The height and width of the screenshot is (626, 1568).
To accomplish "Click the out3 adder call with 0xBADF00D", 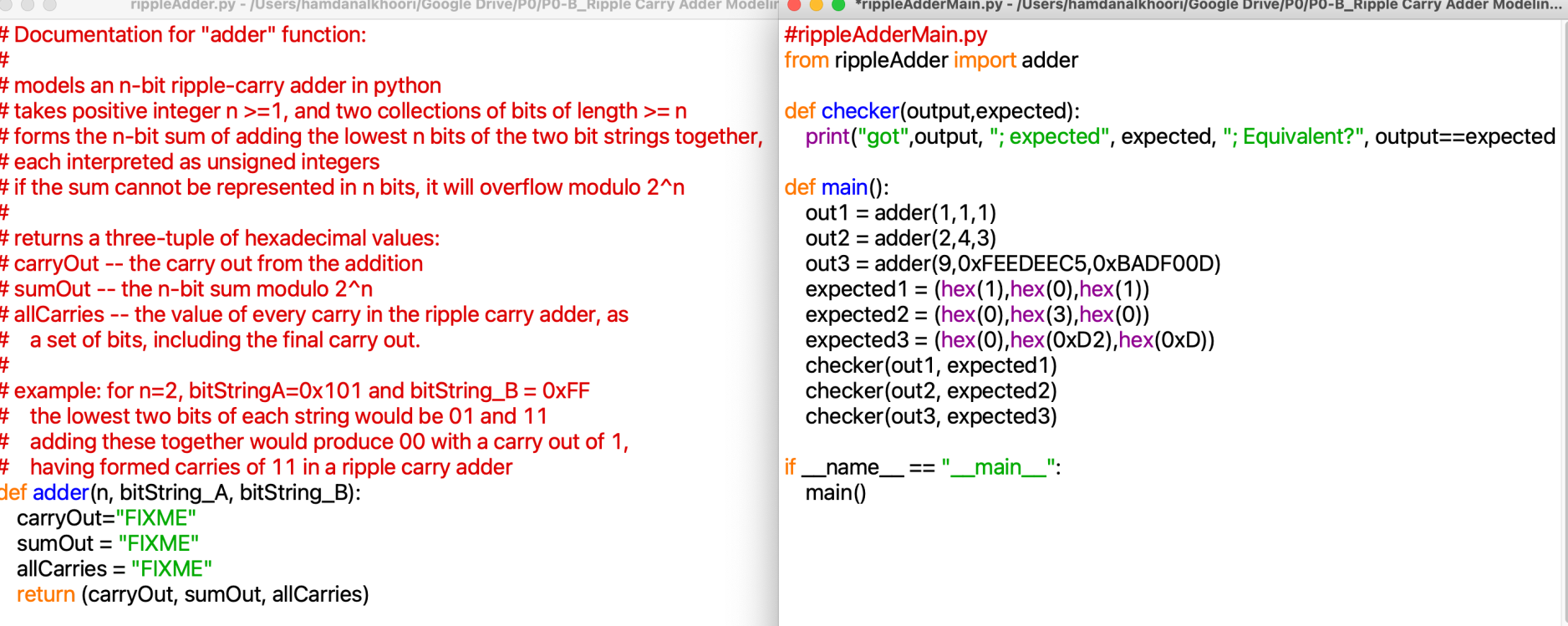I will pyautogui.click(x=1011, y=263).
